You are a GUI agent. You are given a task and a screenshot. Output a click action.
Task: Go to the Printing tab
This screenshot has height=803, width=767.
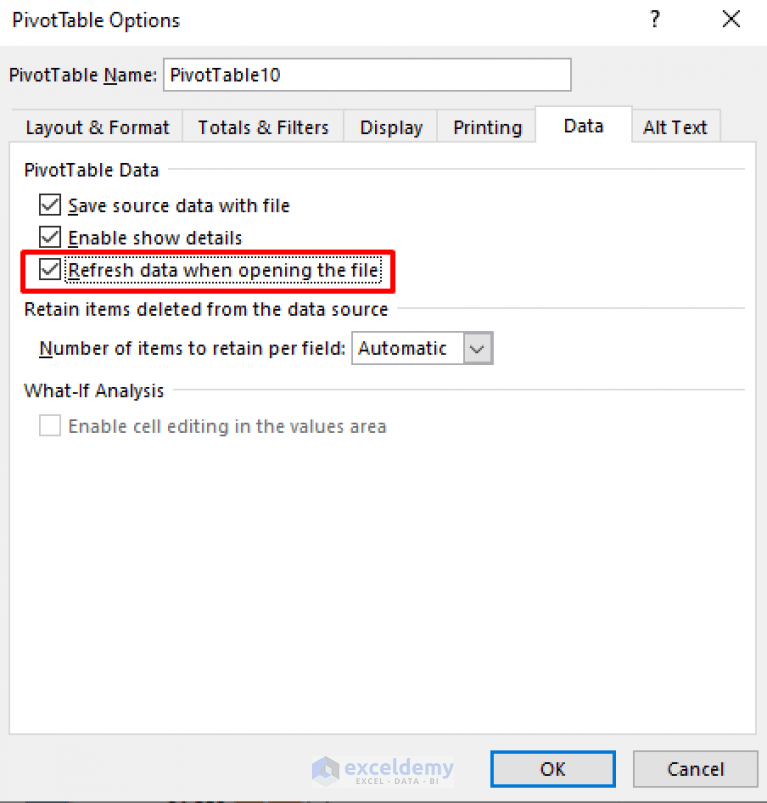pyautogui.click(x=487, y=127)
